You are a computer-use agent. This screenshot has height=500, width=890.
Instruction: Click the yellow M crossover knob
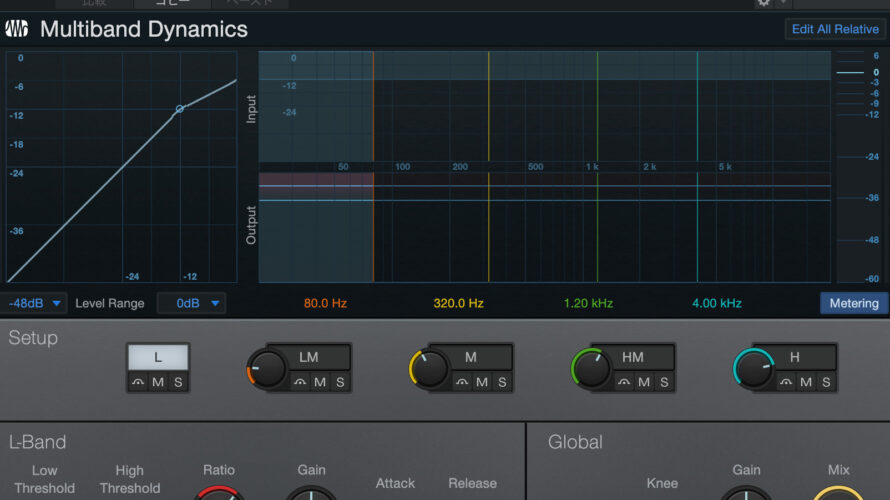tap(429, 369)
